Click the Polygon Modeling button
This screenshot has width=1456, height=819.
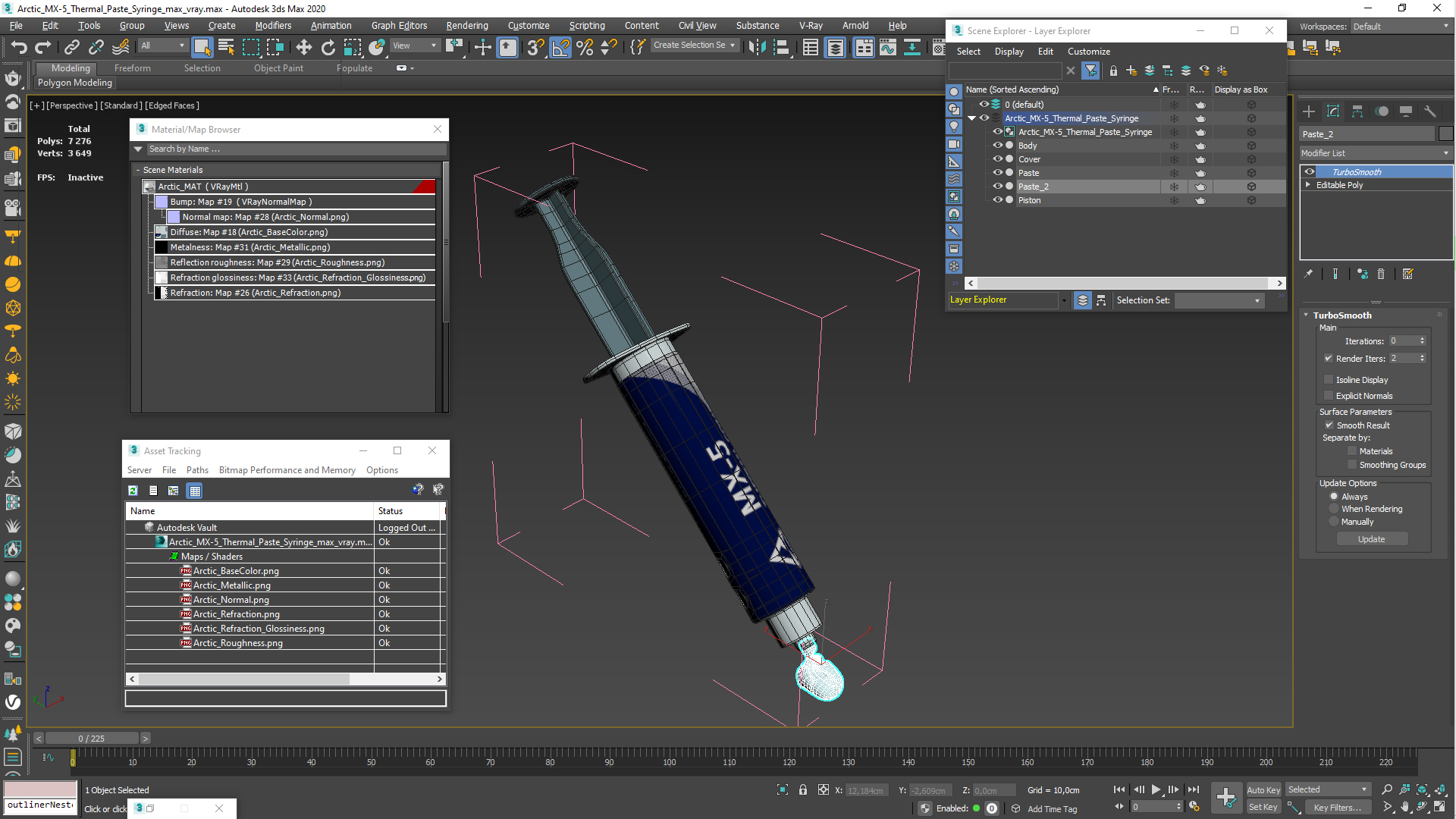coord(75,83)
